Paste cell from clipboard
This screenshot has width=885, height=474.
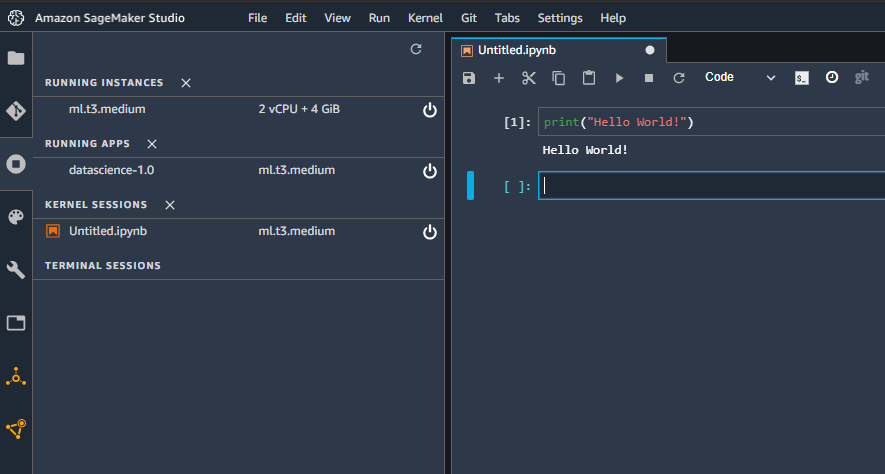pos(589,78)
